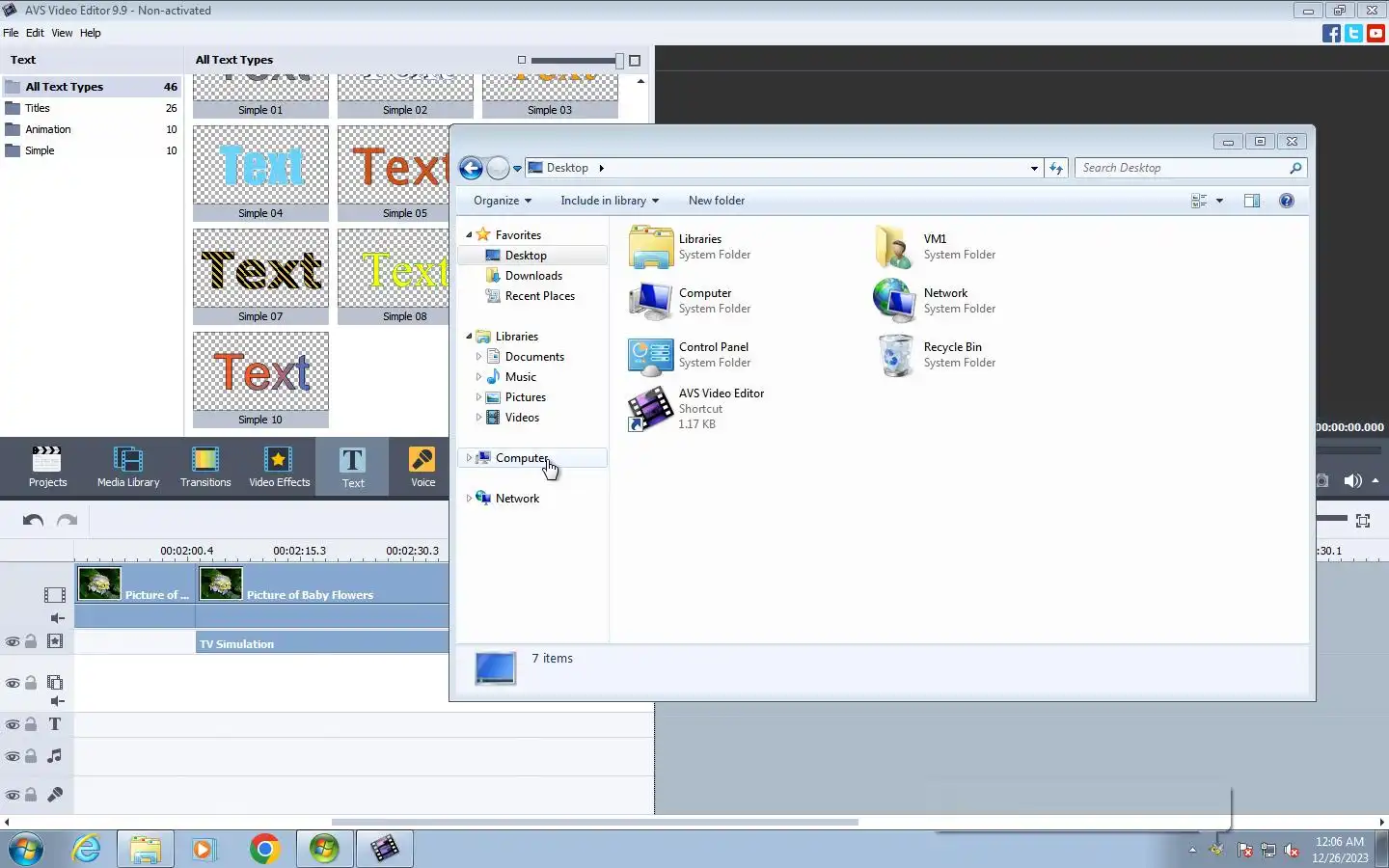
Task: Select the Recycle Bin item
Action: pos(936,355)
